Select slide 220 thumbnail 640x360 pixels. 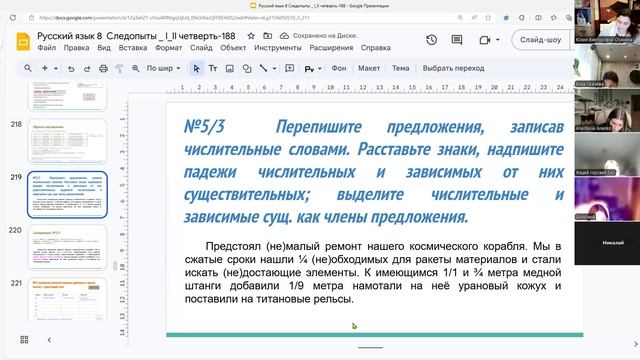(67, 247)
